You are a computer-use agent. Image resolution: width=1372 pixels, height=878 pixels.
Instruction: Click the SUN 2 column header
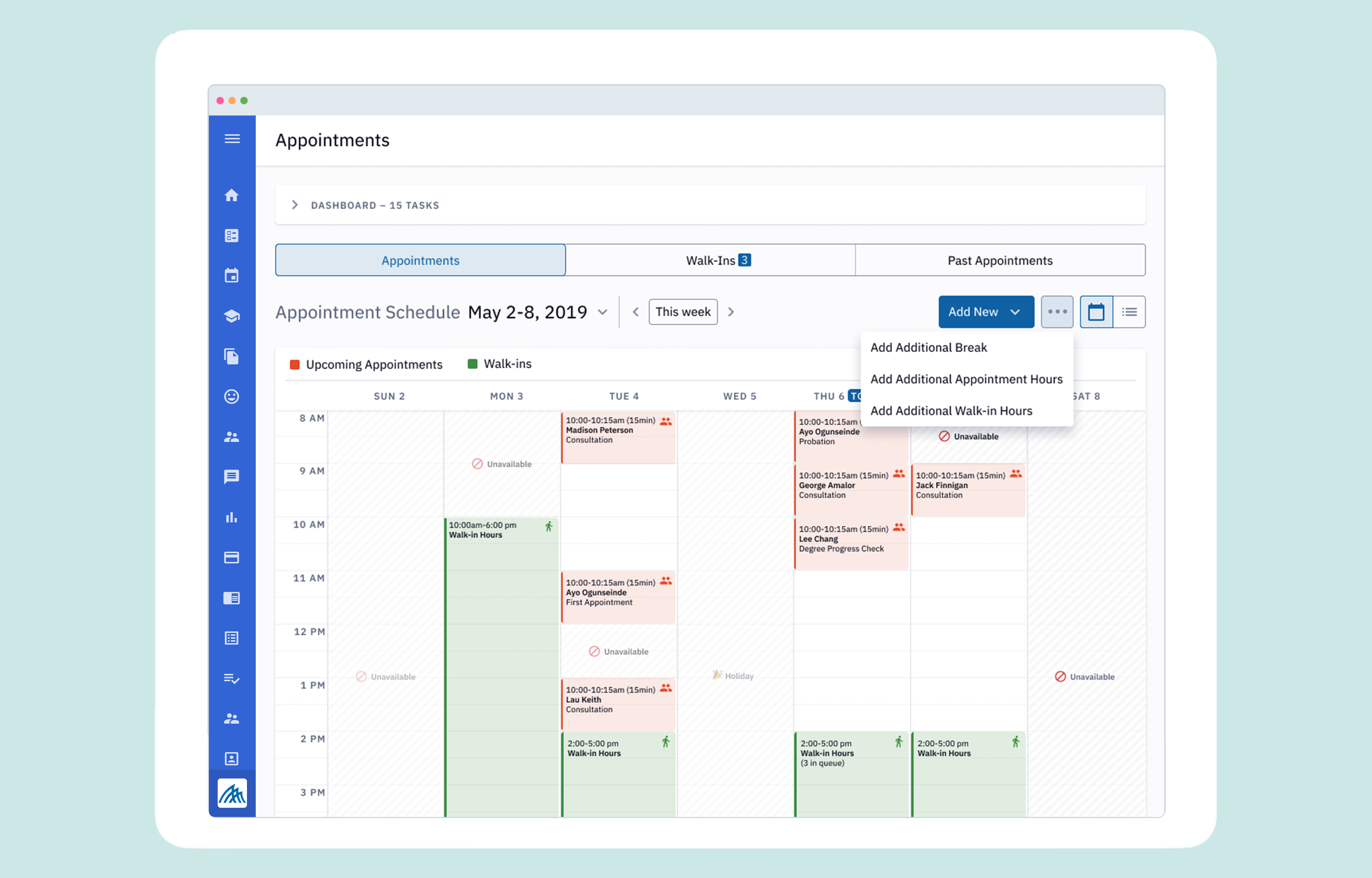389,396
